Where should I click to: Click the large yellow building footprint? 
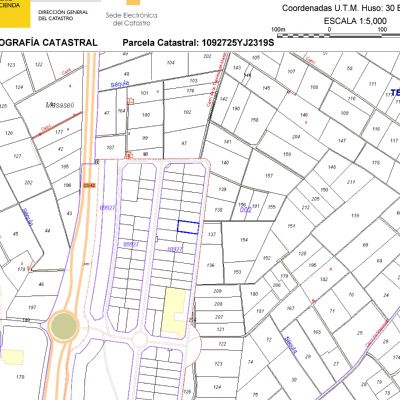[174, 313]
